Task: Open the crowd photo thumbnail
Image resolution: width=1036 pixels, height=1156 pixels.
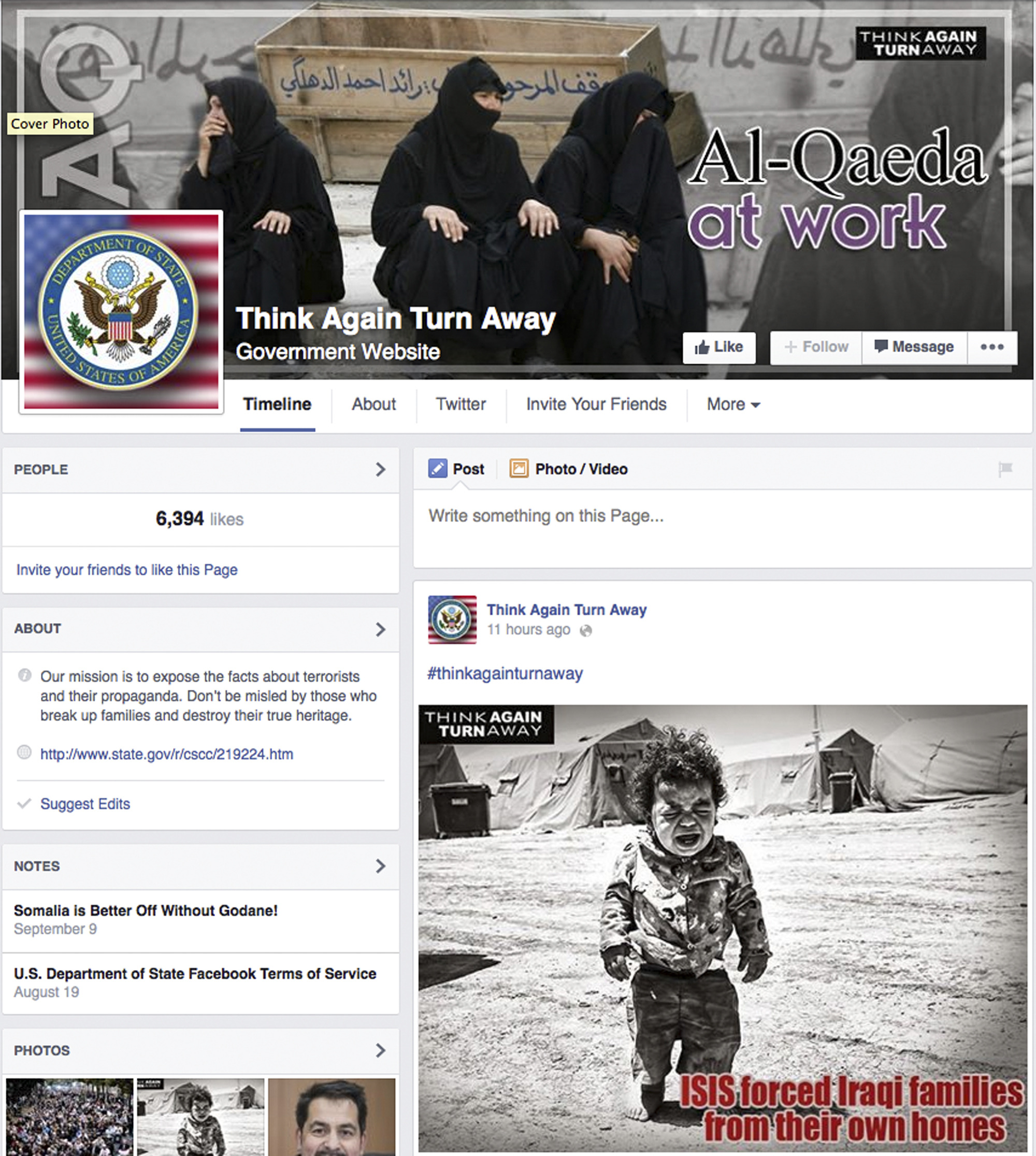Action: point(69,1117)
